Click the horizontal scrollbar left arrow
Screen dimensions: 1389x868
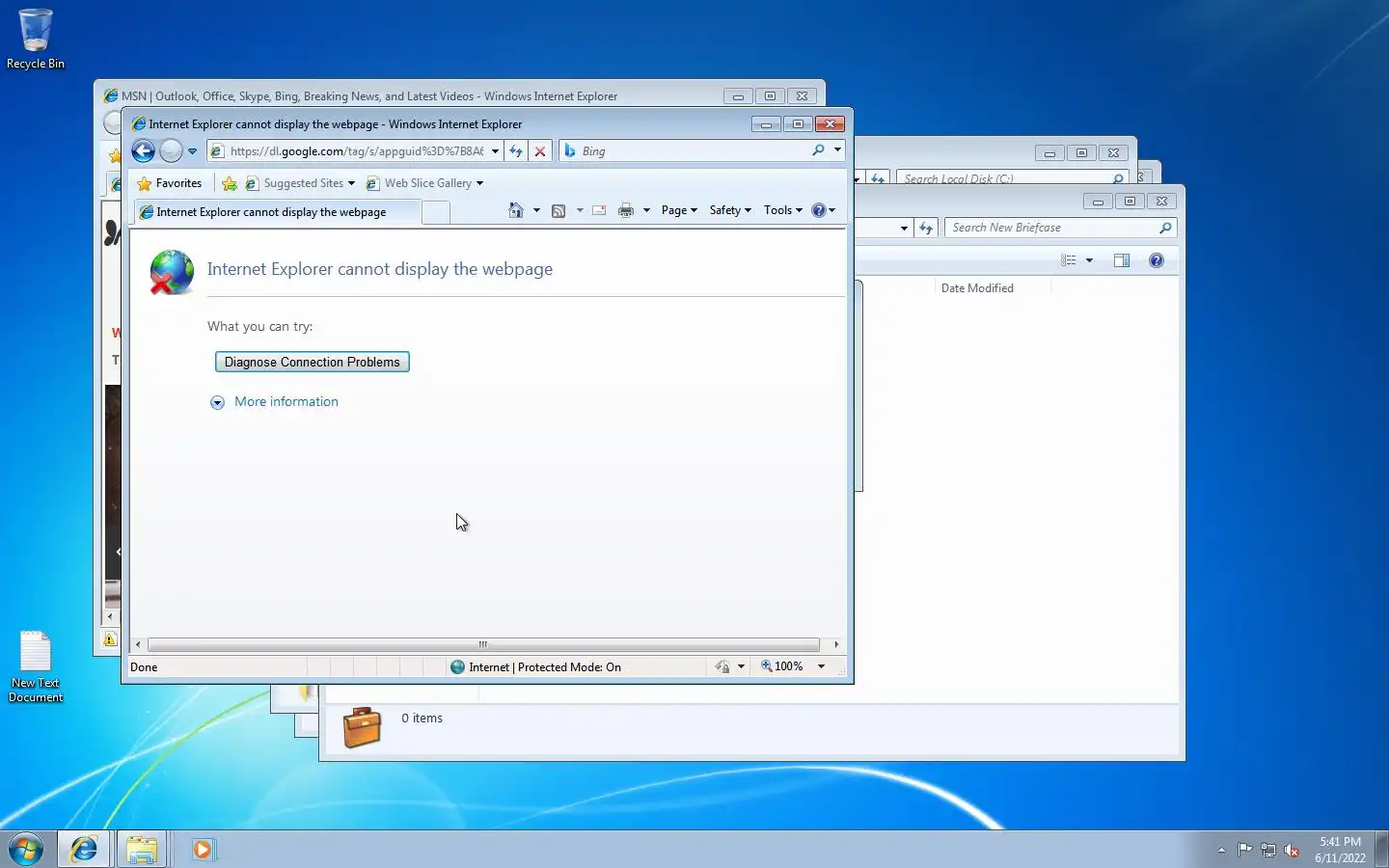coord(138,644)
